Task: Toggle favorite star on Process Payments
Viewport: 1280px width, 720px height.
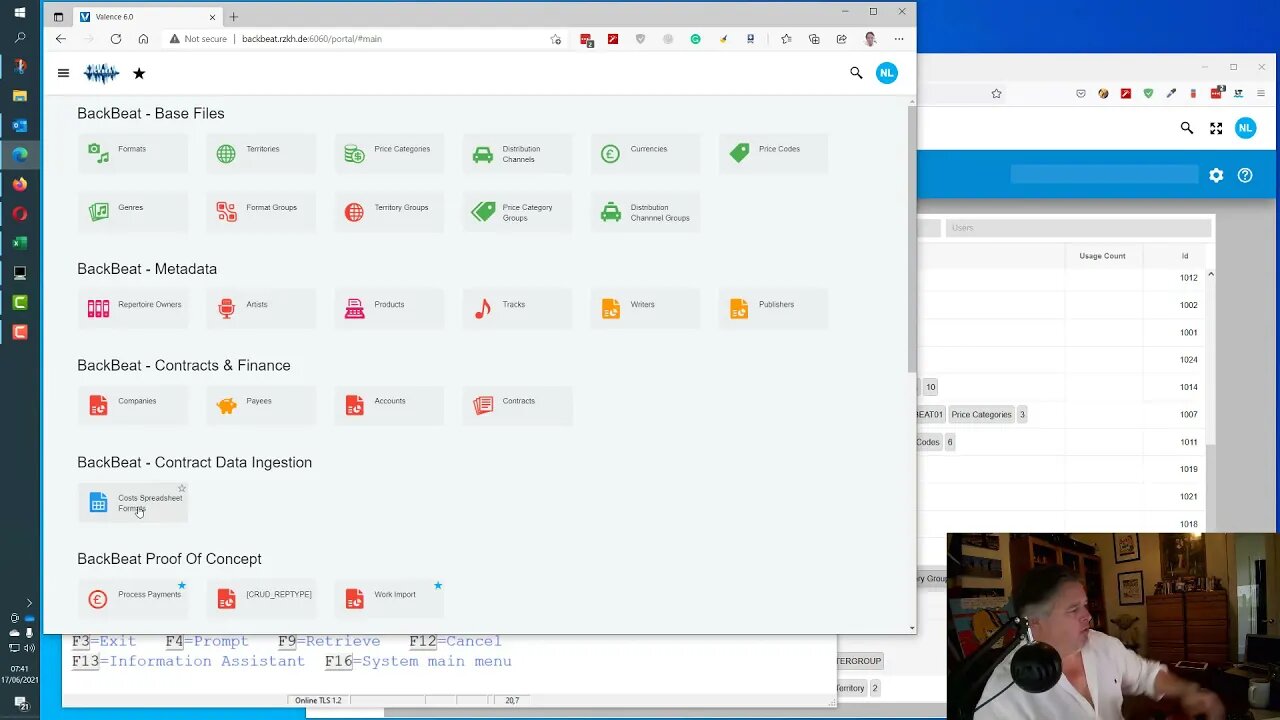Action: pos(182,585)
